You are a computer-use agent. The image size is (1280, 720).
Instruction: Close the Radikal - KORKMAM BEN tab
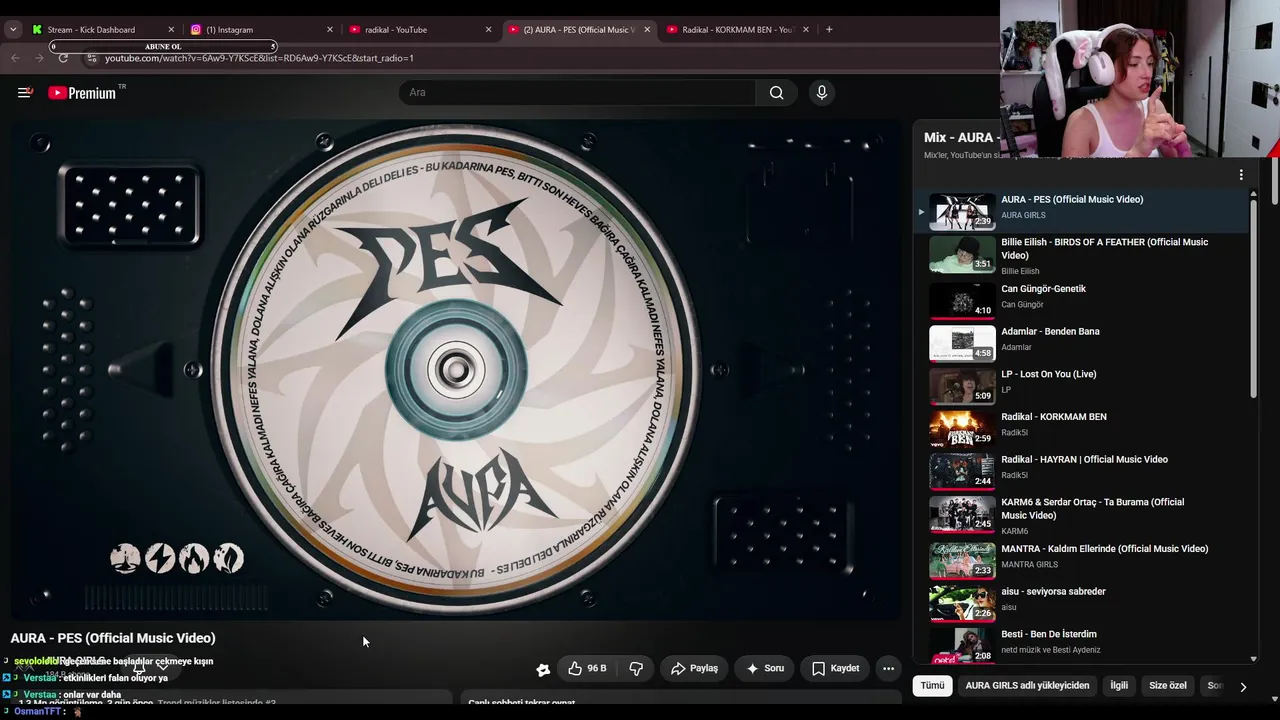coord(806,30)
